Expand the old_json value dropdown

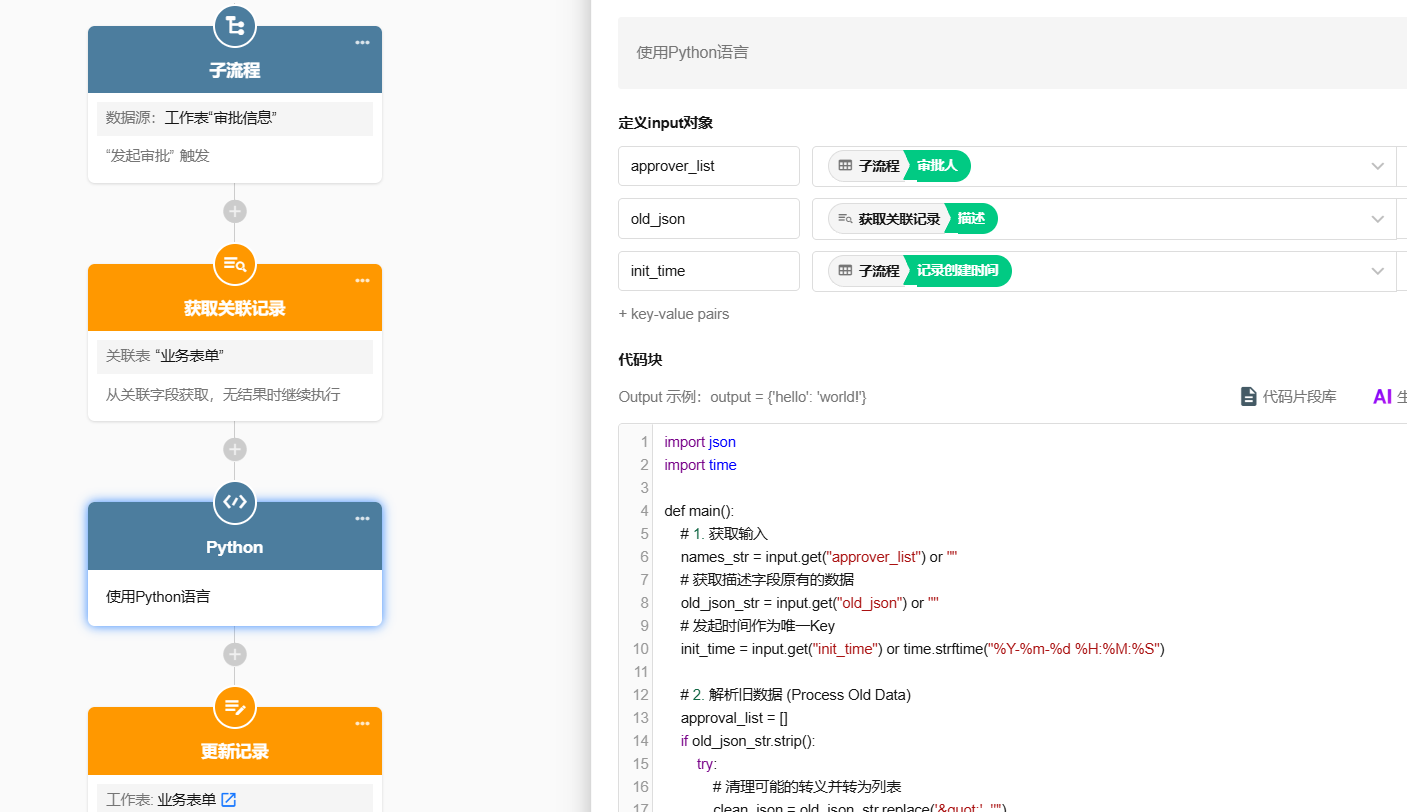click(1377, 219)
